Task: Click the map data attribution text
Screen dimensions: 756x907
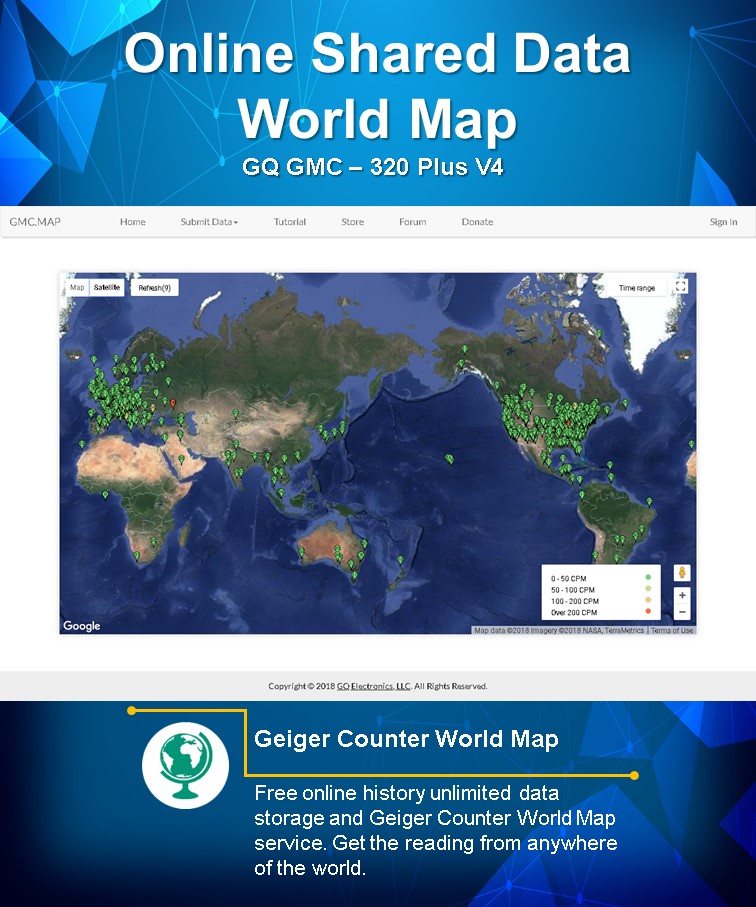Action: (x=559, y=631)
